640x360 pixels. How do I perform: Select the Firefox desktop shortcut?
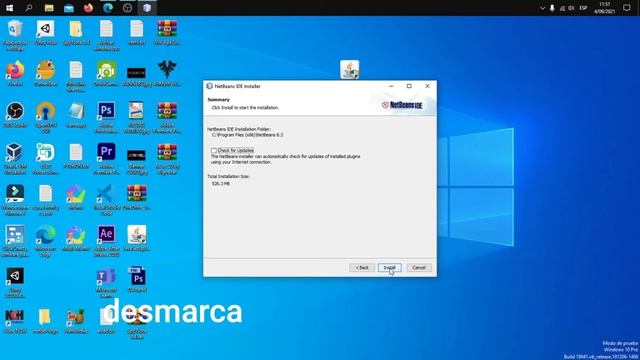pyautogui.click(x=15, y=74)
